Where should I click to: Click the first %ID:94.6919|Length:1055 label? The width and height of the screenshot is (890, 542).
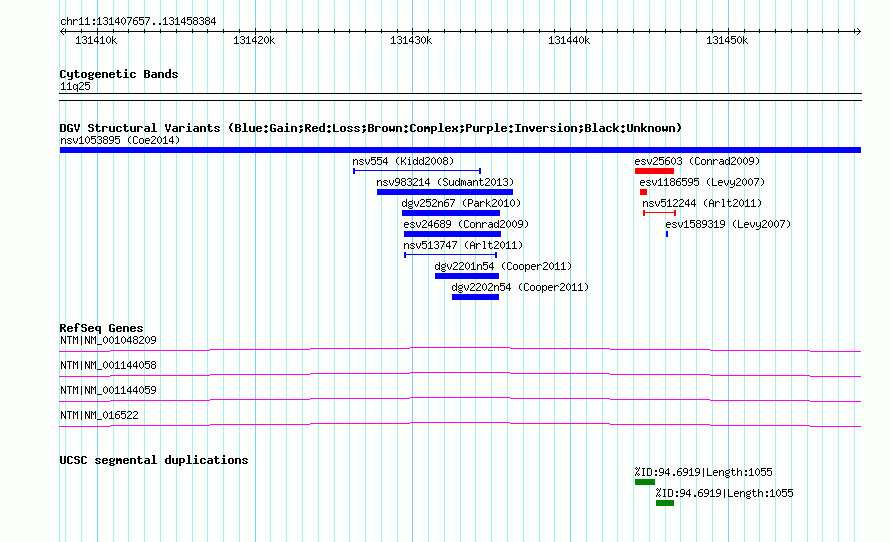703,472
